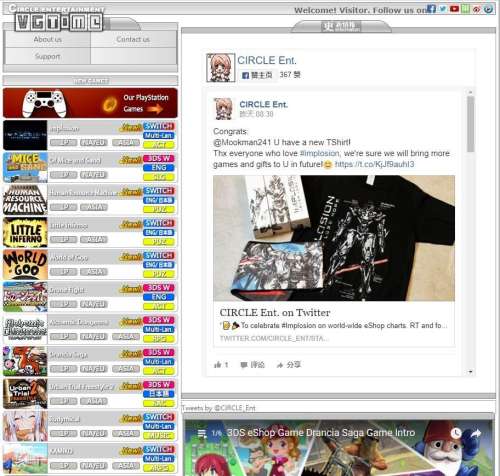Open the CIRCLE Ent. page title link
Screen dimensions: 500x476
(267, 60)
